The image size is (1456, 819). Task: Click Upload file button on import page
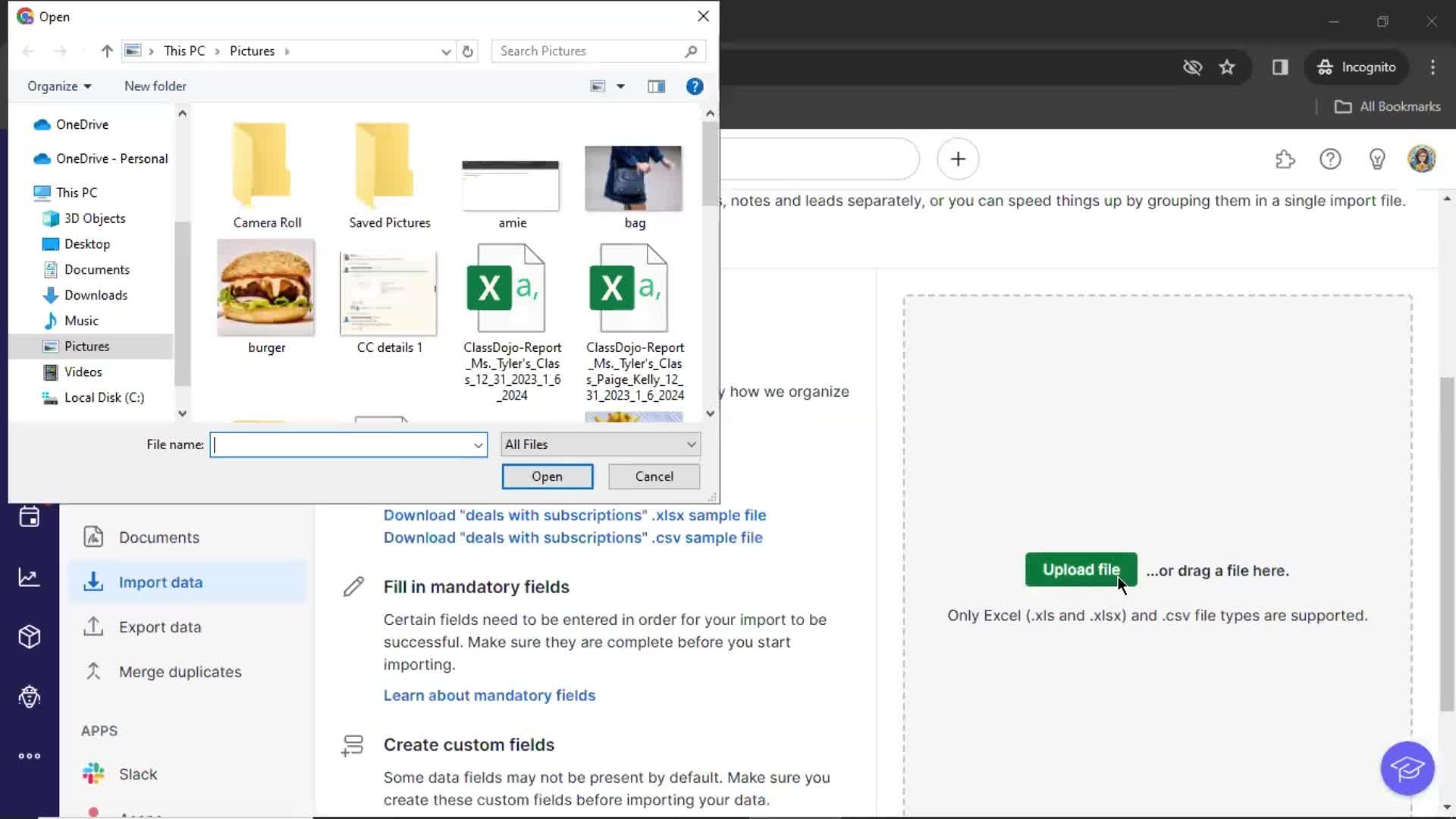click(1082, 570)
